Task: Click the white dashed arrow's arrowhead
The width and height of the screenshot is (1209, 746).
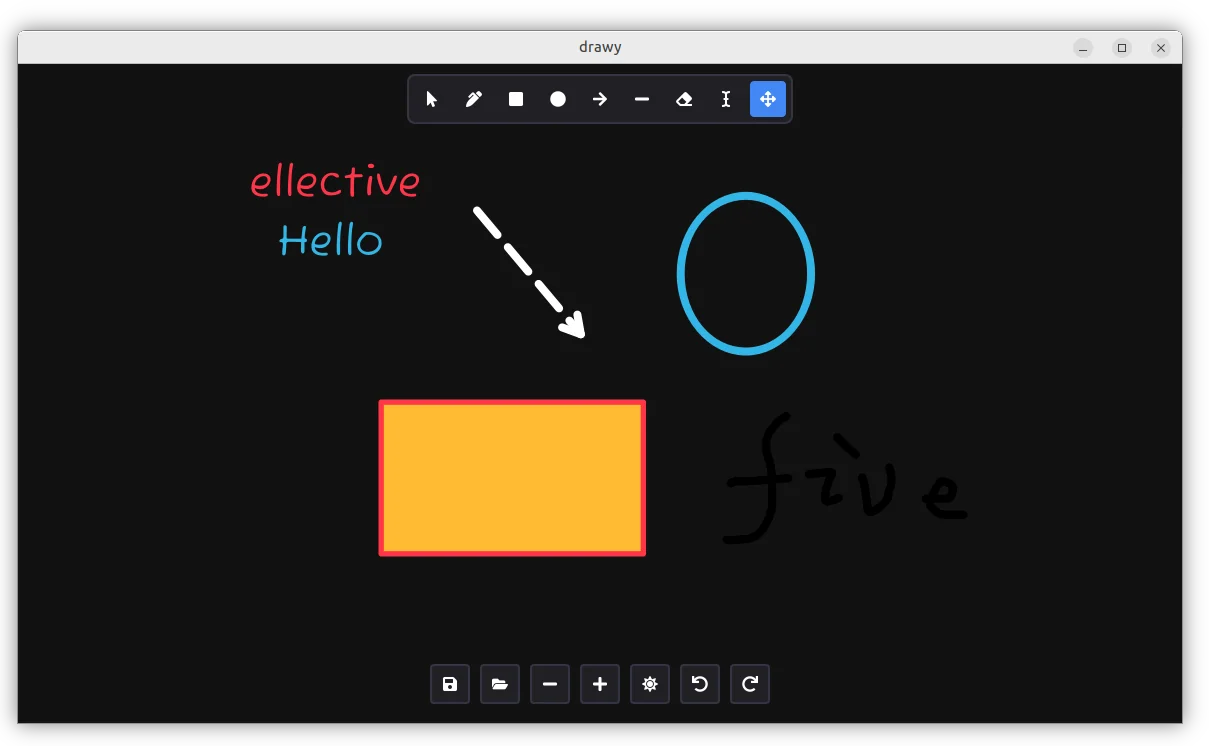Action: 573,326
